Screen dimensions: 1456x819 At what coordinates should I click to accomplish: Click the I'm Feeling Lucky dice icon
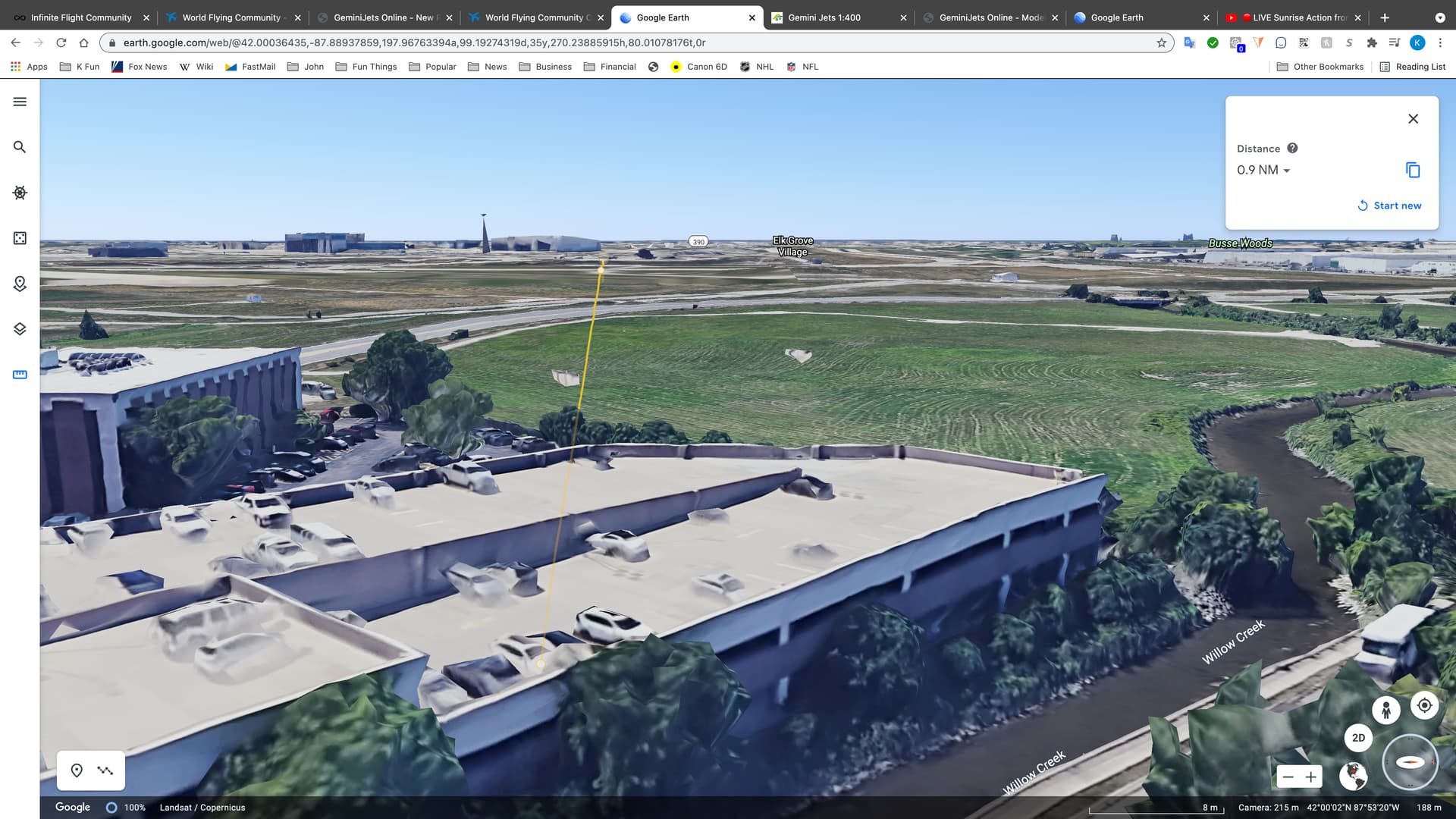20,238
